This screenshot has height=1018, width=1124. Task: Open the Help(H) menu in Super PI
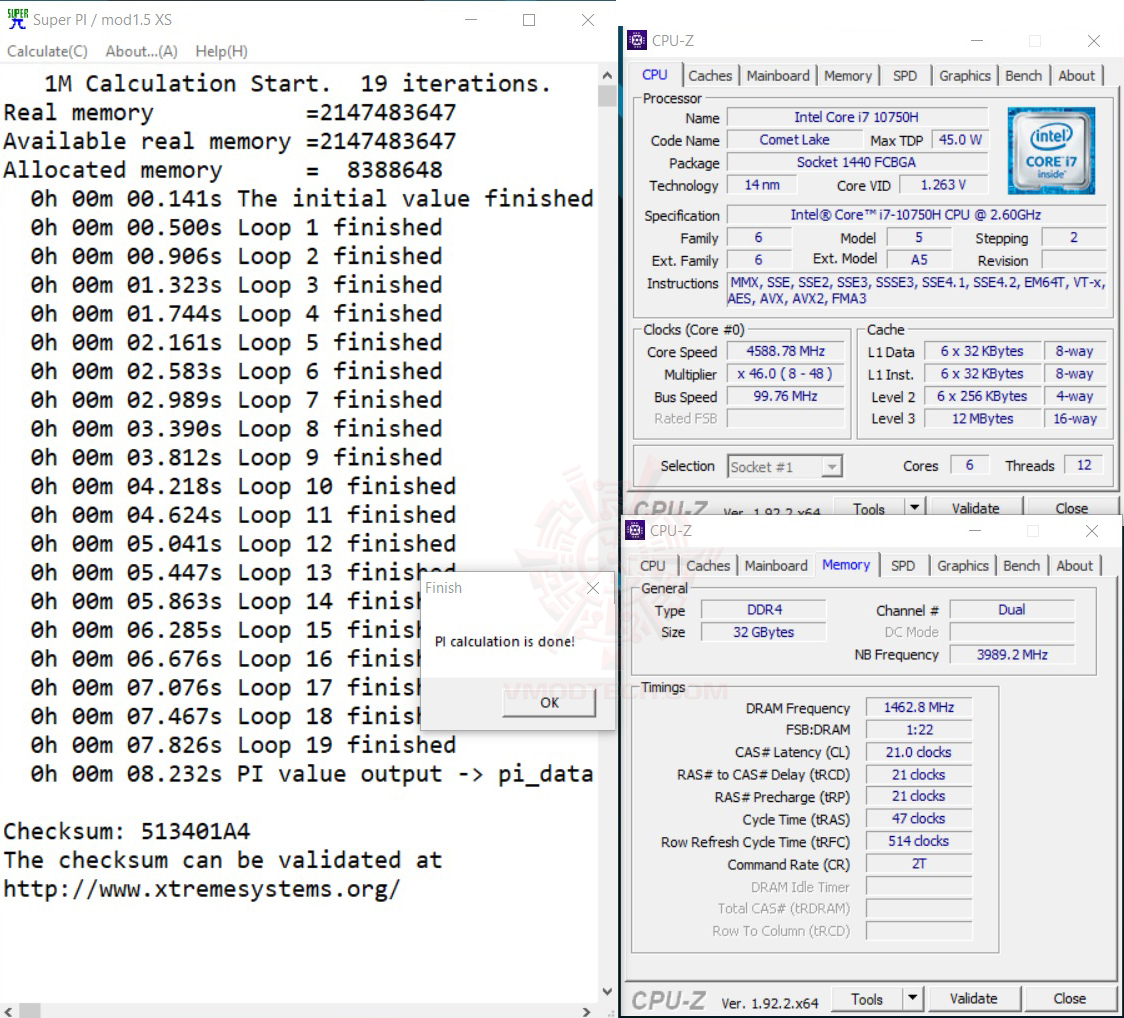(x=222, y=51)
